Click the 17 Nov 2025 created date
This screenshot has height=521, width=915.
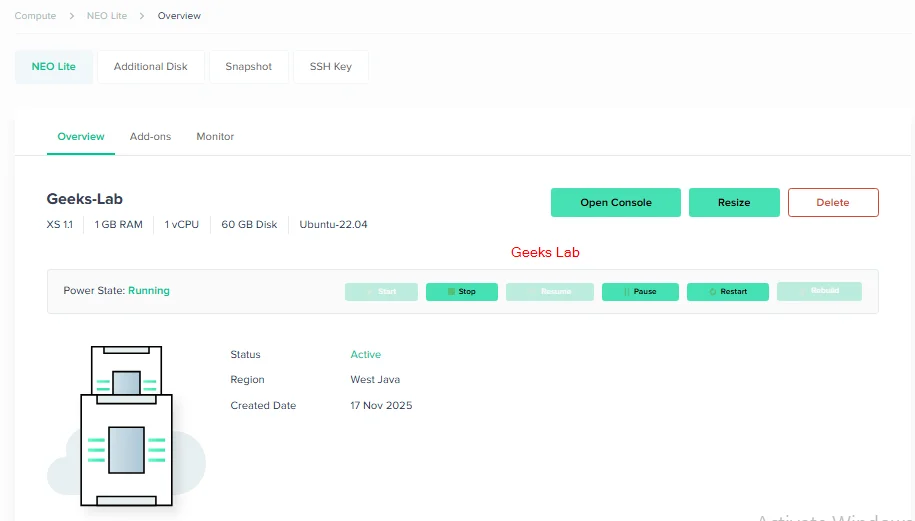point(381,405)
